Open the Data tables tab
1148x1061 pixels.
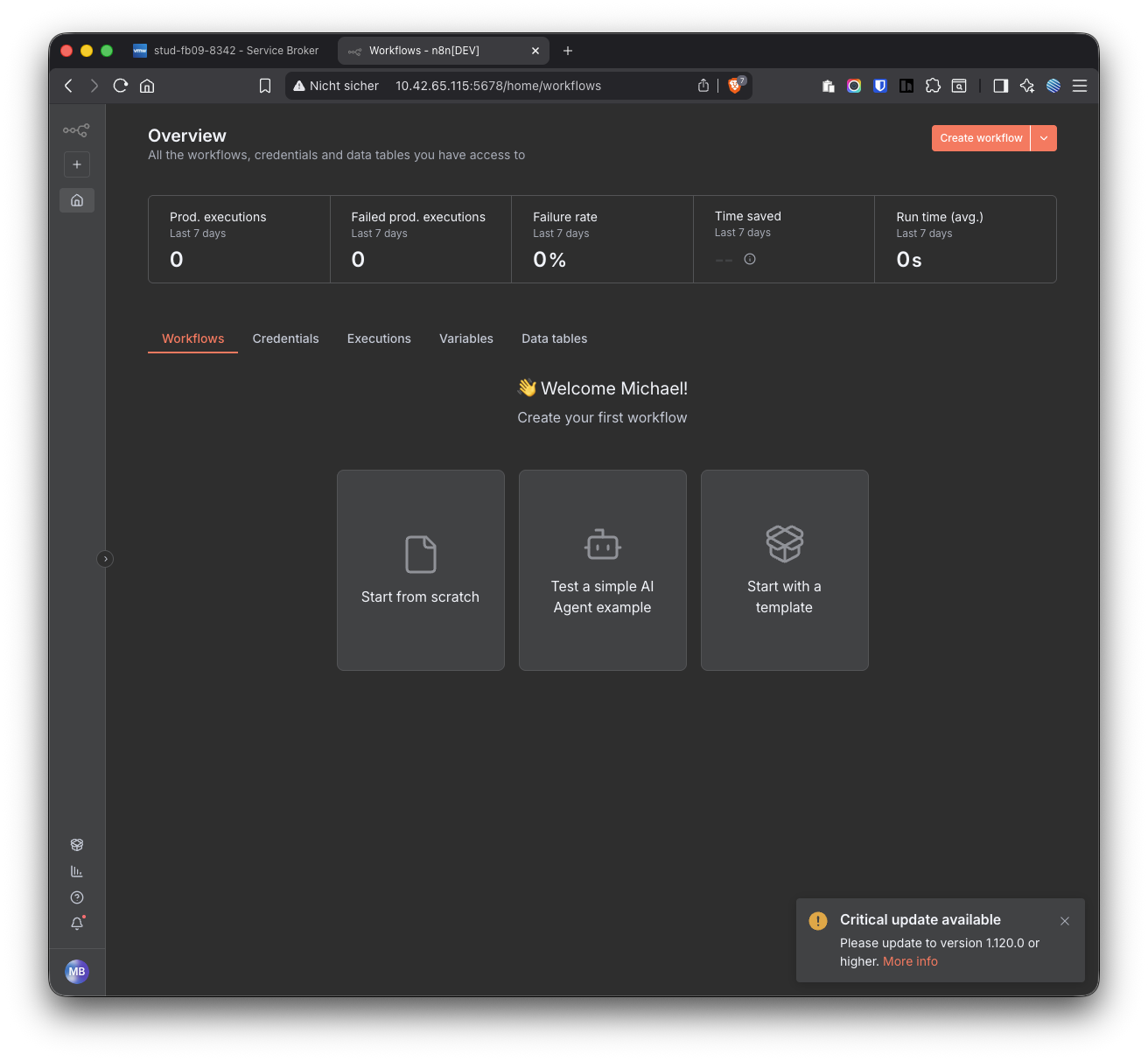point(554,339)
